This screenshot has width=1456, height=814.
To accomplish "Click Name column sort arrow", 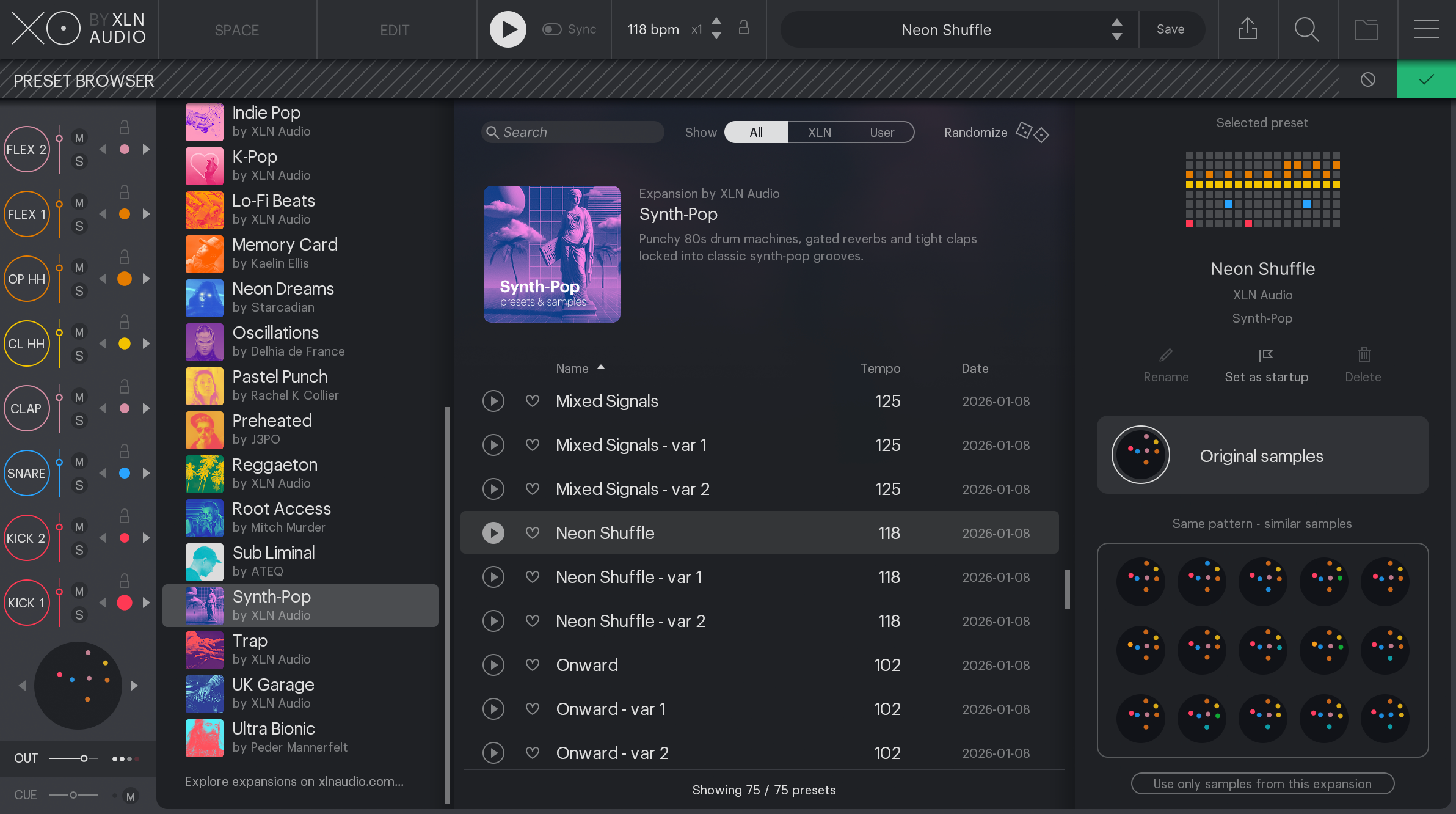I will [601, 367].
